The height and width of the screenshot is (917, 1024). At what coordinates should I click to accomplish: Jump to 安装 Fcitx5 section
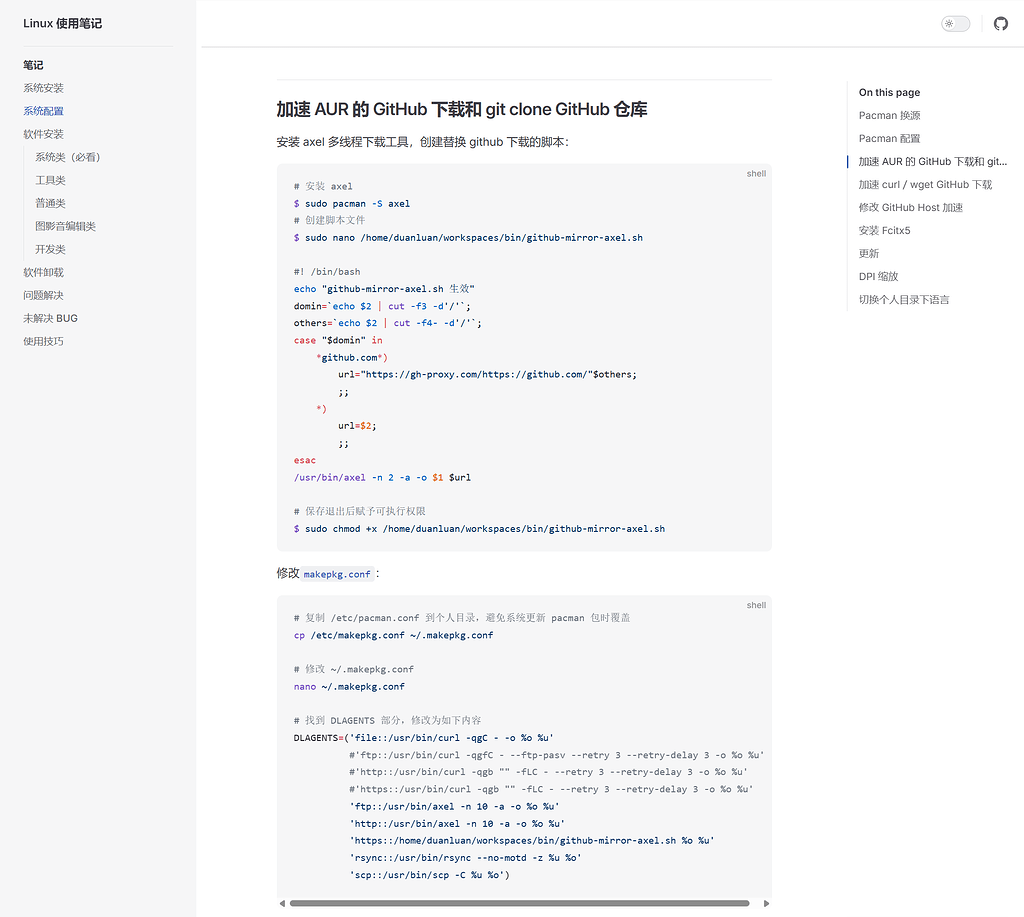click(884, 231)
